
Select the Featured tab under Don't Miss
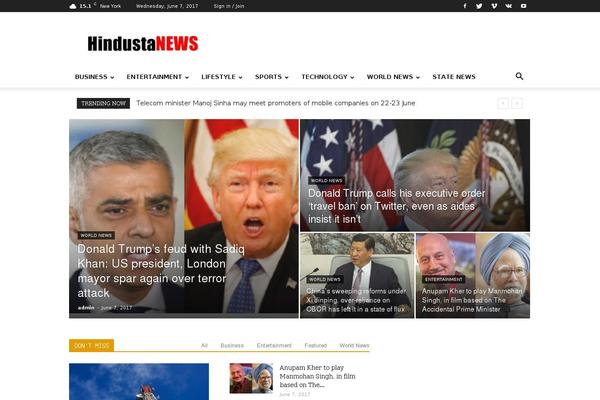[316, 345]
